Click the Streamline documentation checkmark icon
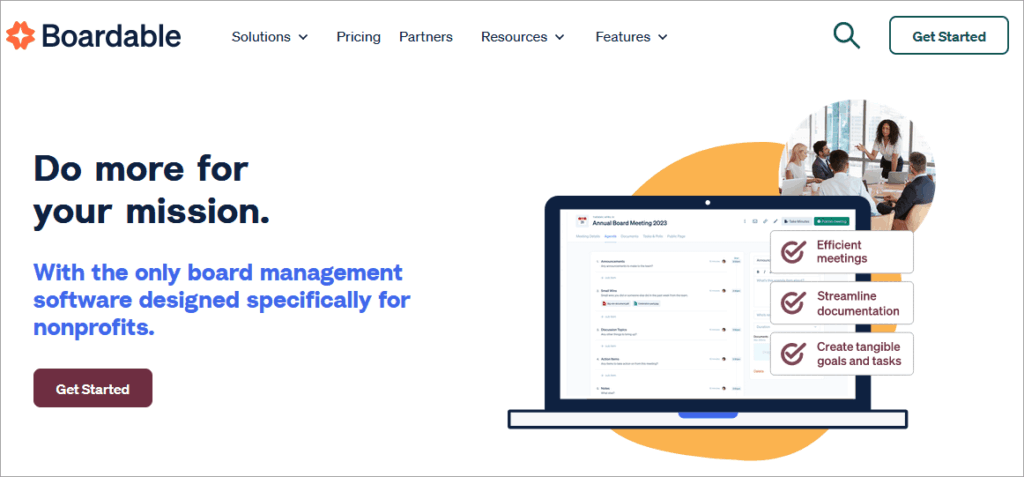The height and width of the screenshot is (477, 1024). (x=793, y=303)
